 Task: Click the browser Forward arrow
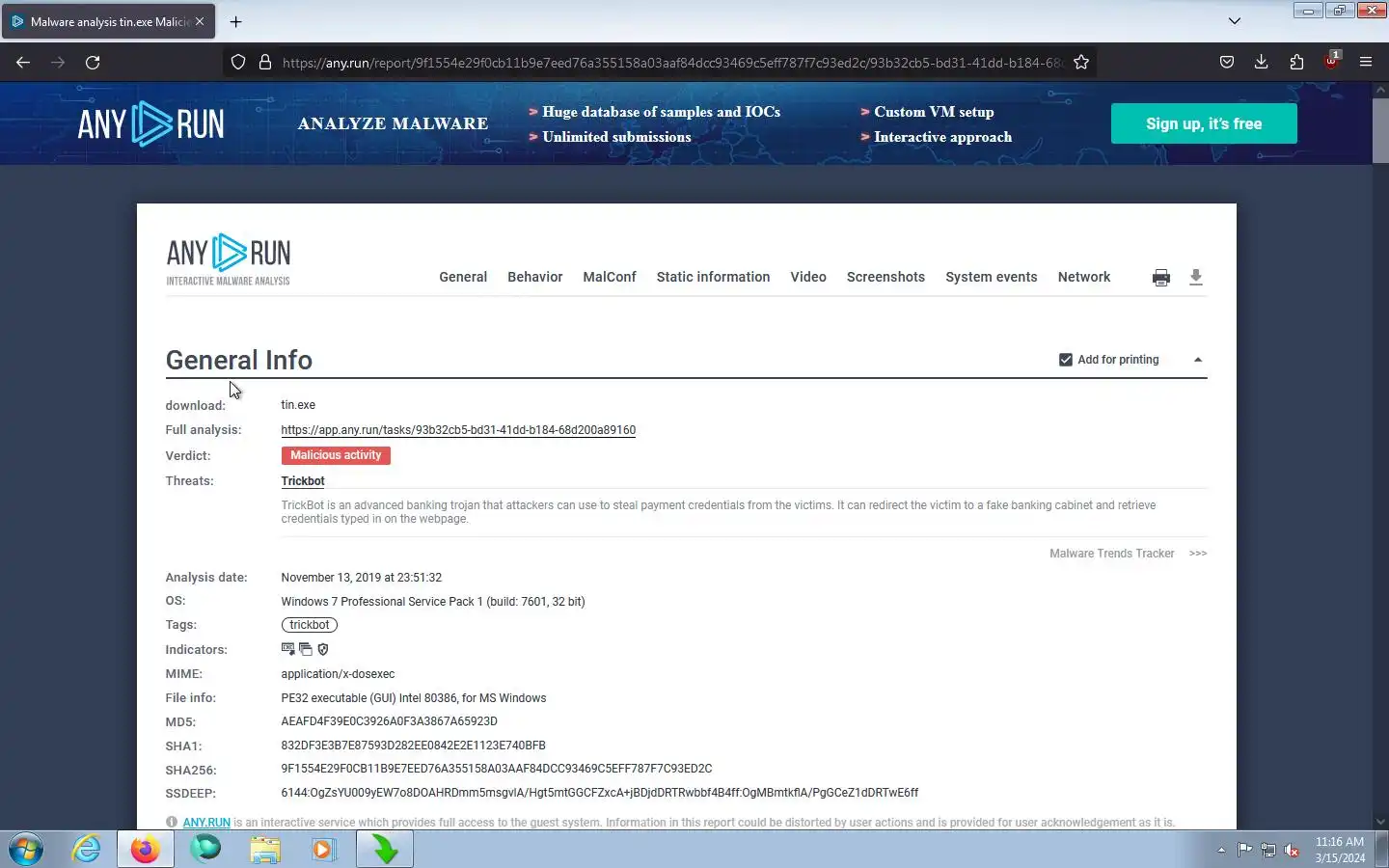[x=58, y=62]
